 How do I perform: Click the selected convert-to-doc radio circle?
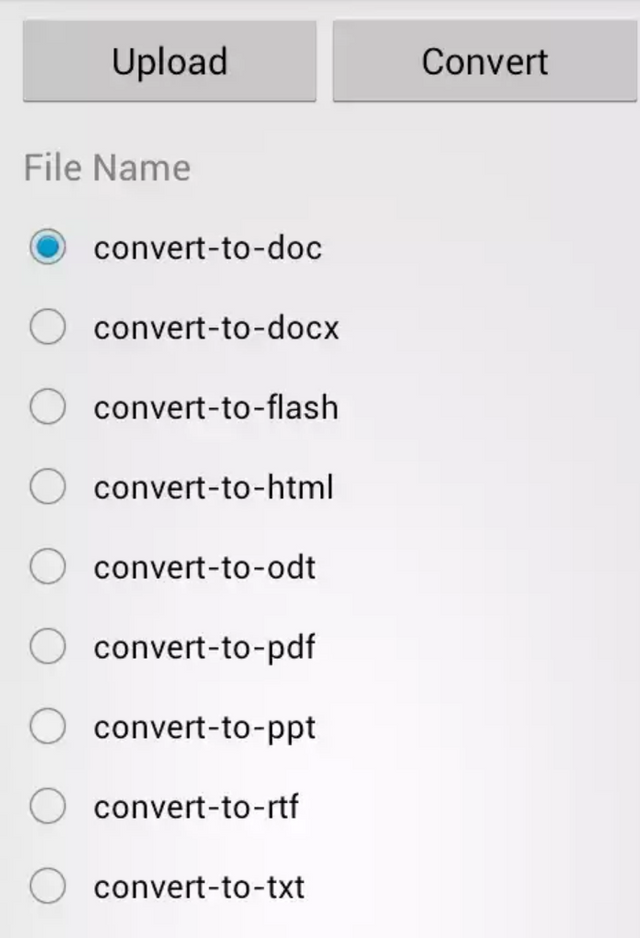click(47, 247)
